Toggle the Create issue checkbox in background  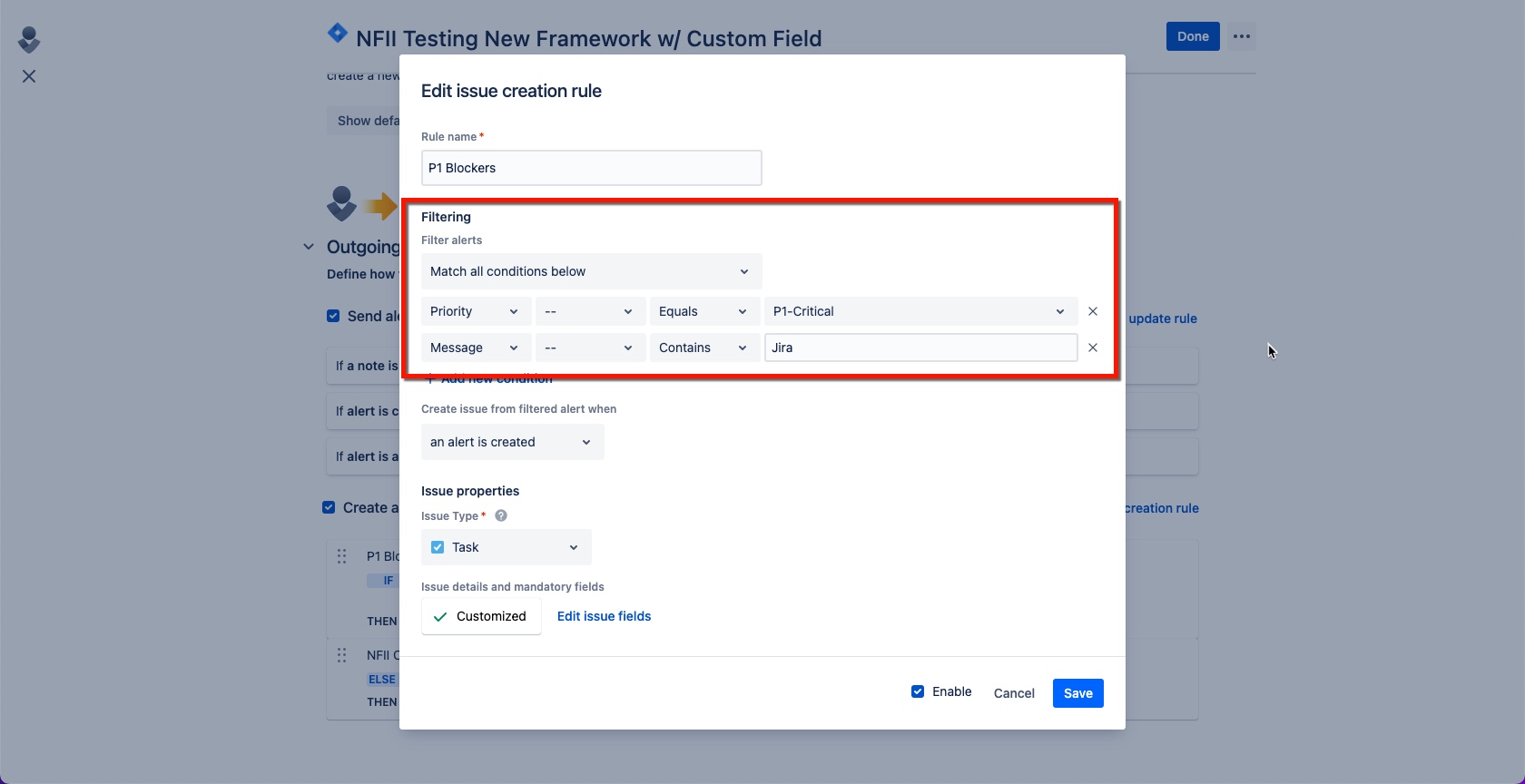pyautogui.click(x=329, y=507)
